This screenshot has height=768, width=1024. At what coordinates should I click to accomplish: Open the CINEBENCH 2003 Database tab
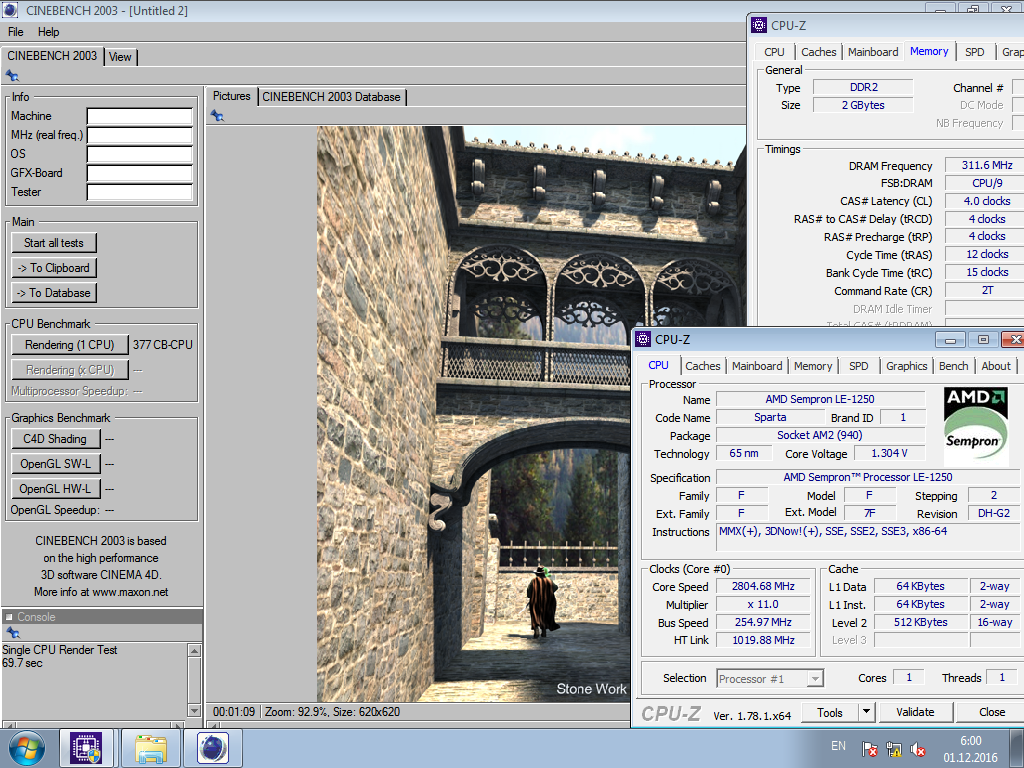[x=331, y=97]
